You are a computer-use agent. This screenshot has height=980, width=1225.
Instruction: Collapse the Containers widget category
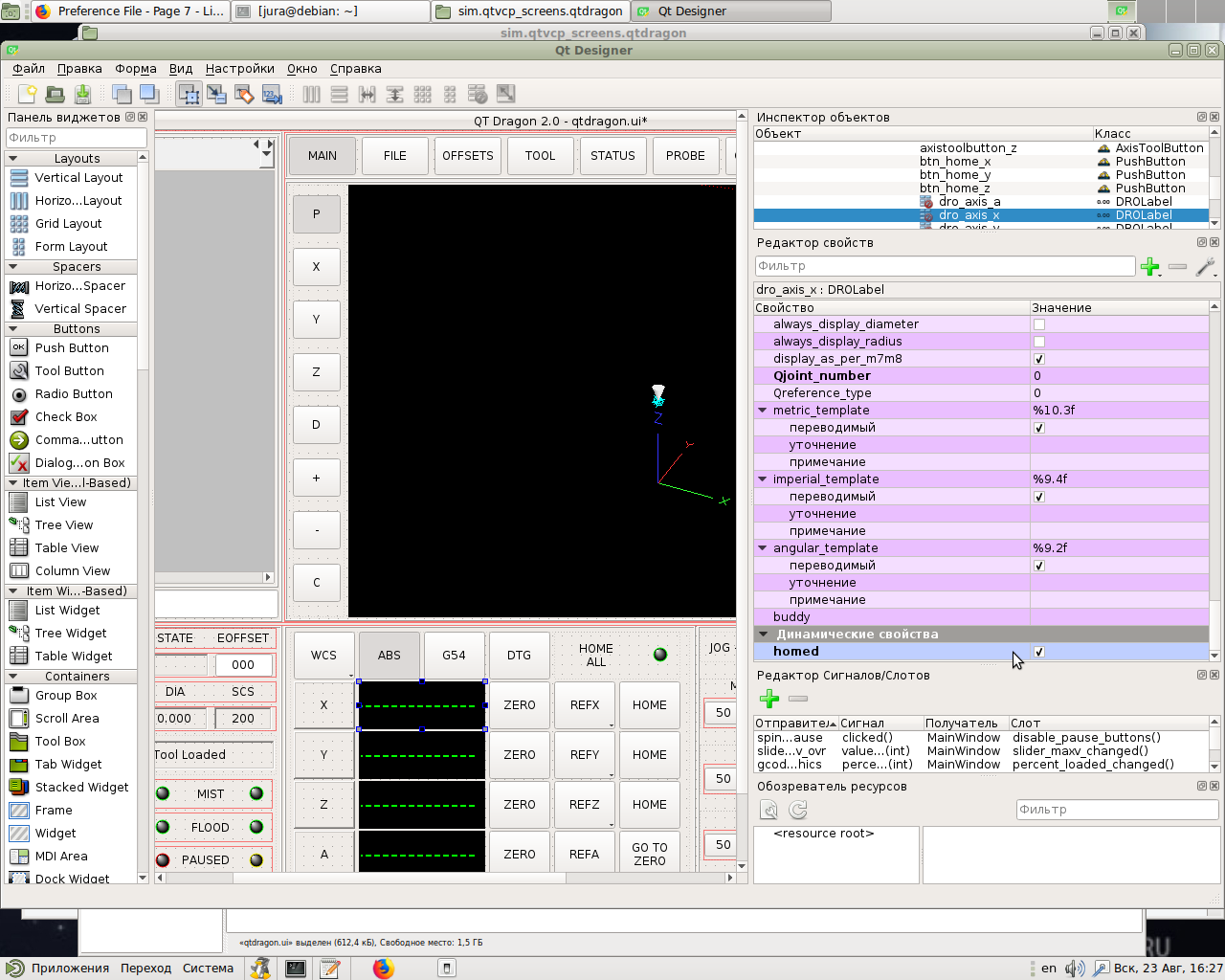[x=13, y=677]
